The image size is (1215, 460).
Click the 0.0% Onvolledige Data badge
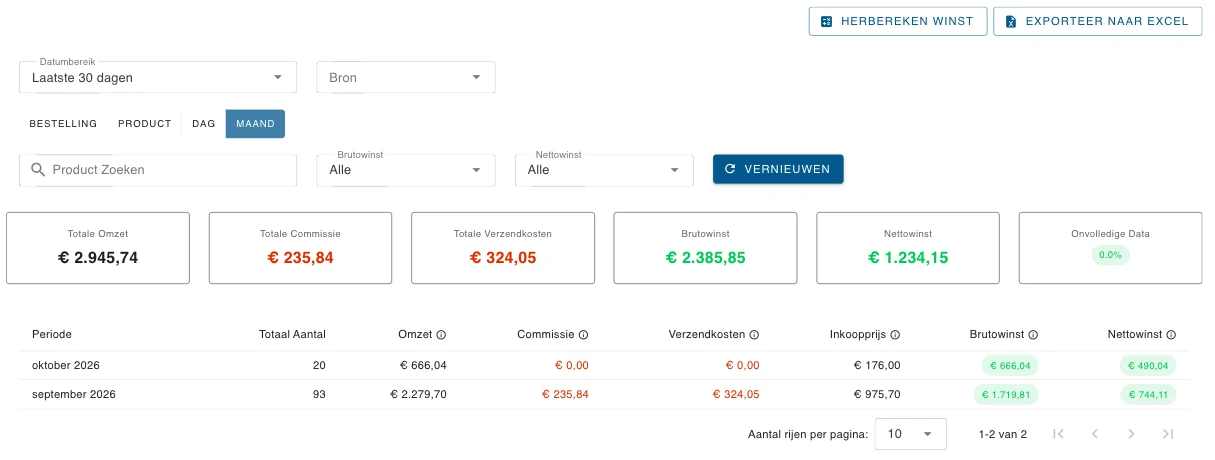tap(1110, 255)
